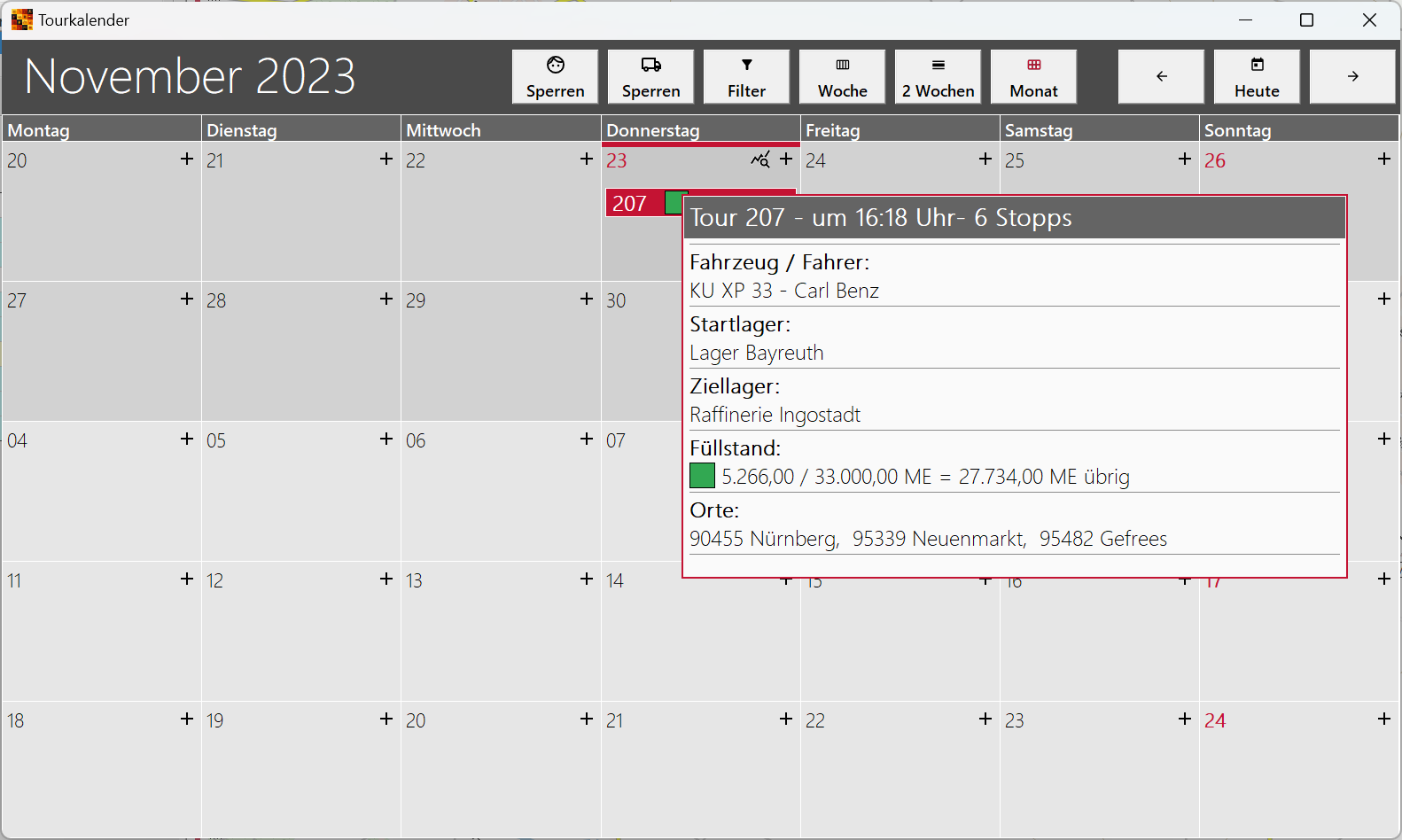Click route optimization icon on Thursday 23
The height and width of the screenshot is (840, 1402).
[x=760, y=159]
